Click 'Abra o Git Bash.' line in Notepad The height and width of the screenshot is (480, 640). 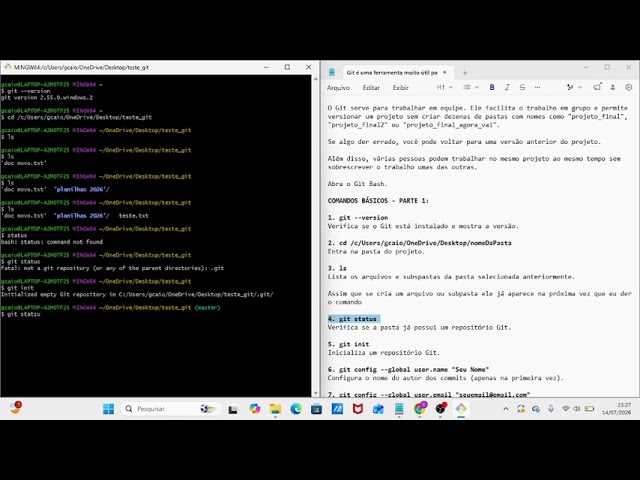pyautogui.click(x=357, y=184)
